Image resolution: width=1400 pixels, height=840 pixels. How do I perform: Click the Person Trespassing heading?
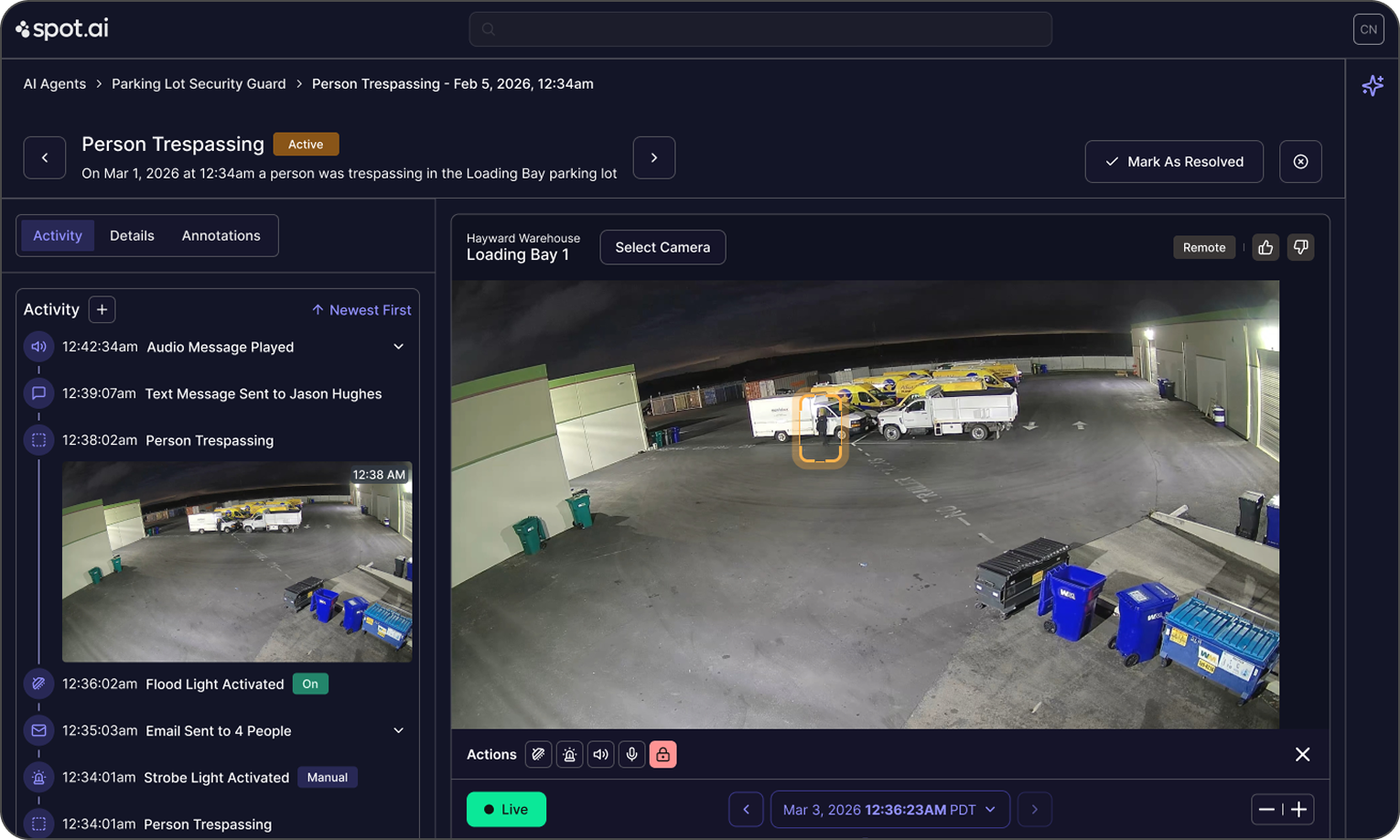tap(173, 144)
